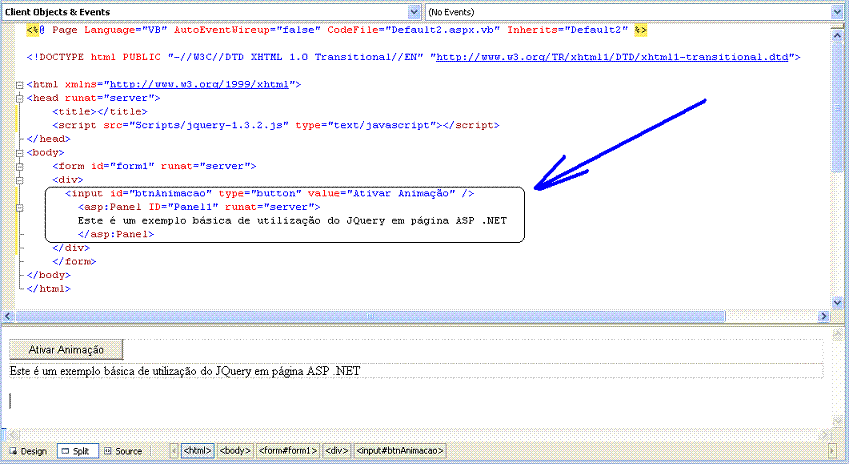
Task: Select the <form#form1> tag navigator item
Action: pyautogui.click(x=288, y=450)
